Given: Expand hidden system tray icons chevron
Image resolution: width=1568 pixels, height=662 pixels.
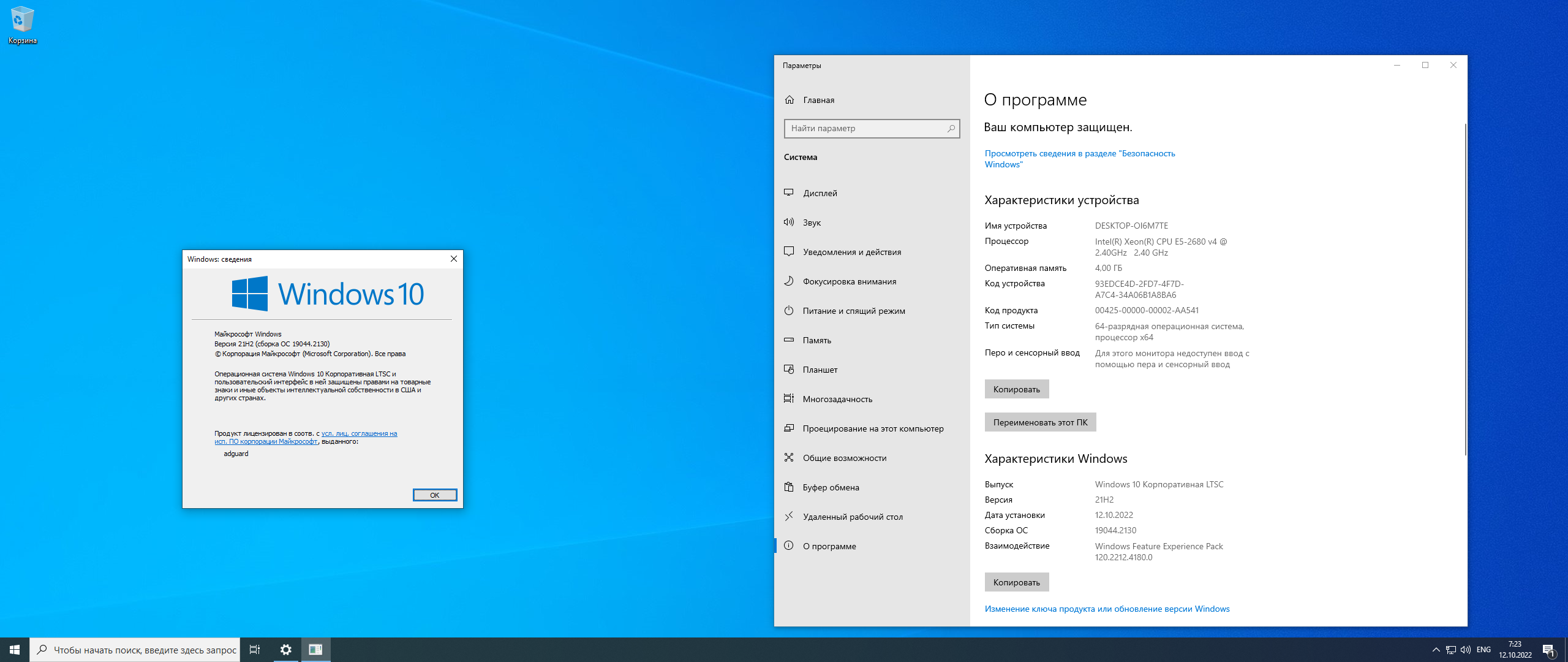Looking at the screenshot, I should point(1436,650).
